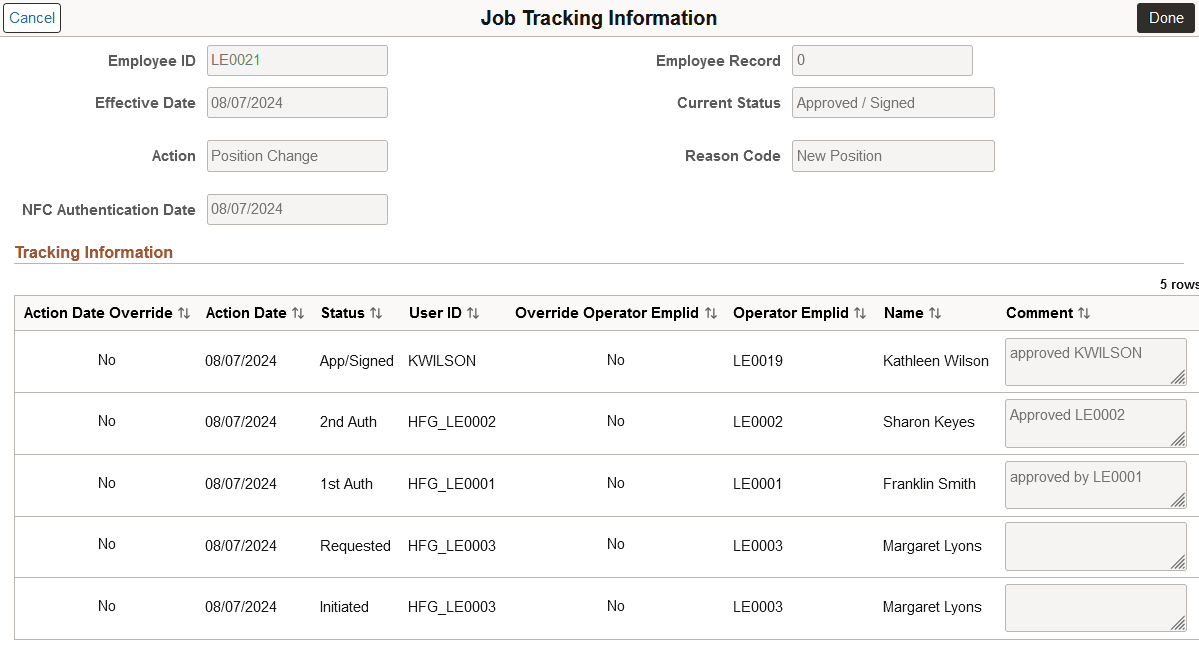The width and height of the screenshot is (1199, 669).
Task: Click Kathleen Wilson's comment box
Action: (1095, 361)
